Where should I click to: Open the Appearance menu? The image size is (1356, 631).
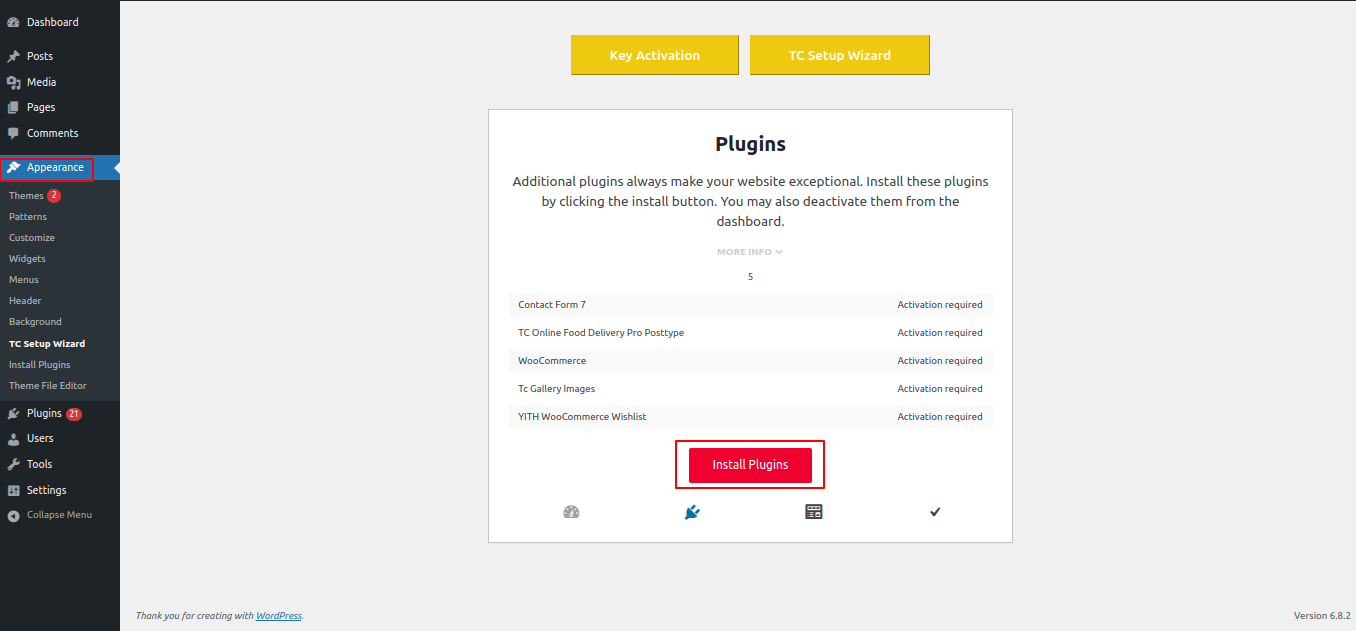point(60,168)
